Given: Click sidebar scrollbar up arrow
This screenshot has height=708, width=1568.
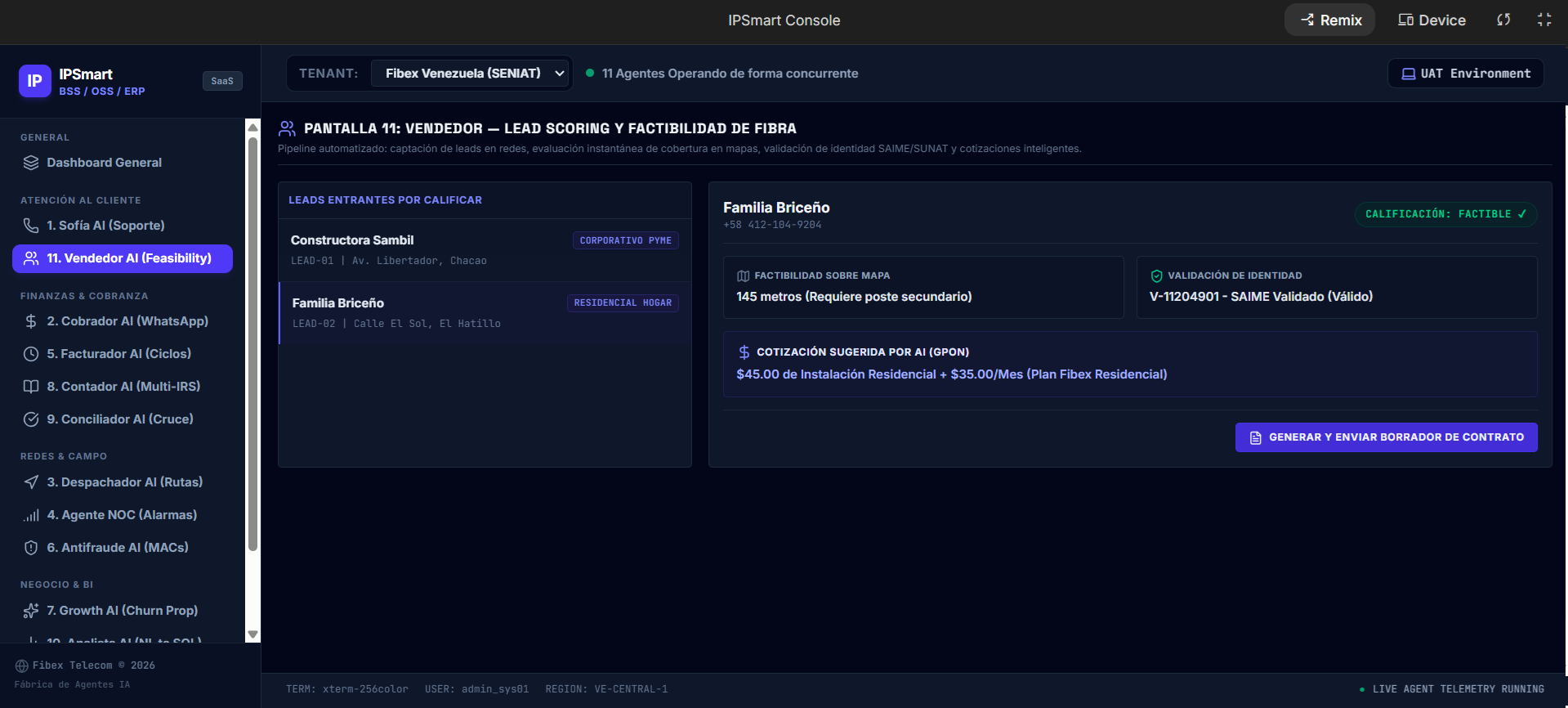Looking at the screenshot, I should click(252, 128).
